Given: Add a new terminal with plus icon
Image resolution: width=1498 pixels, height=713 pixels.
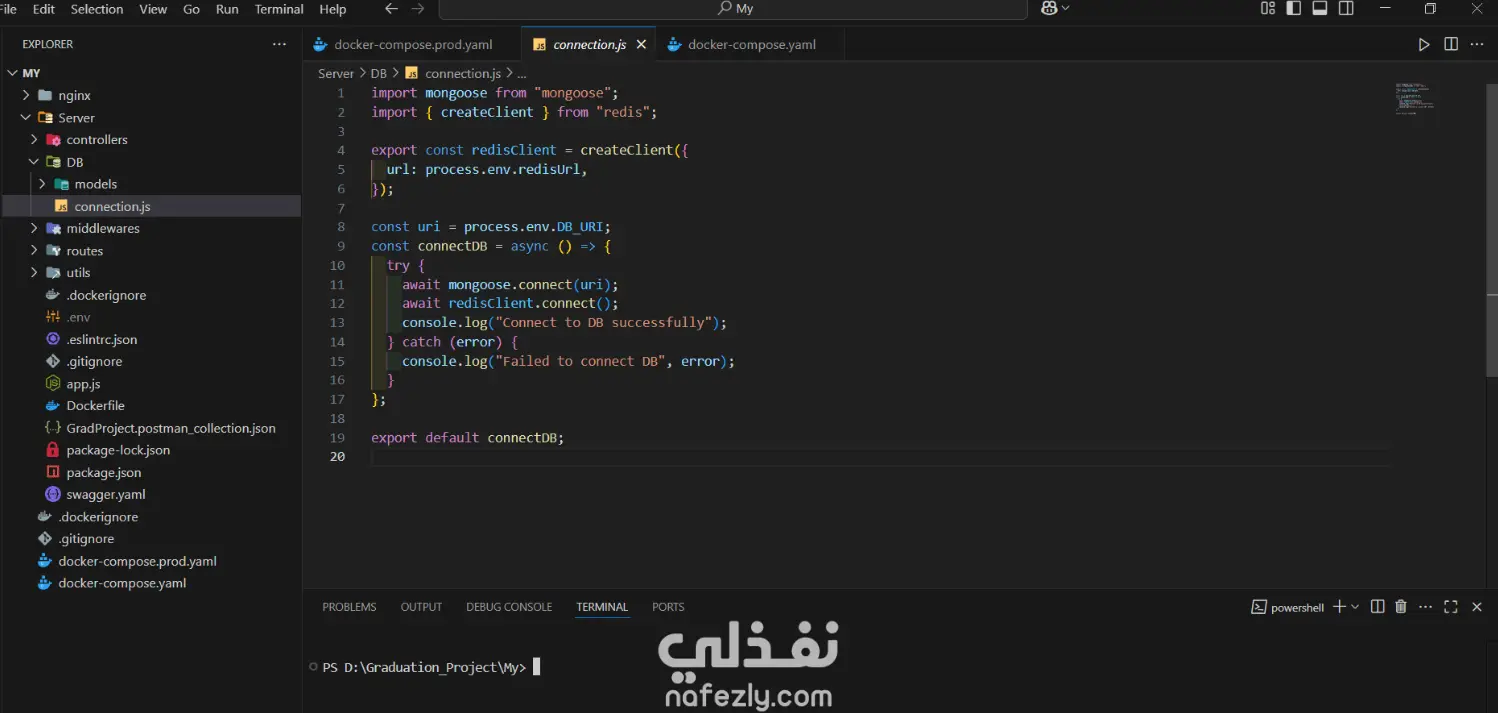Looking at the screenshot, I should coord(1339,607).
